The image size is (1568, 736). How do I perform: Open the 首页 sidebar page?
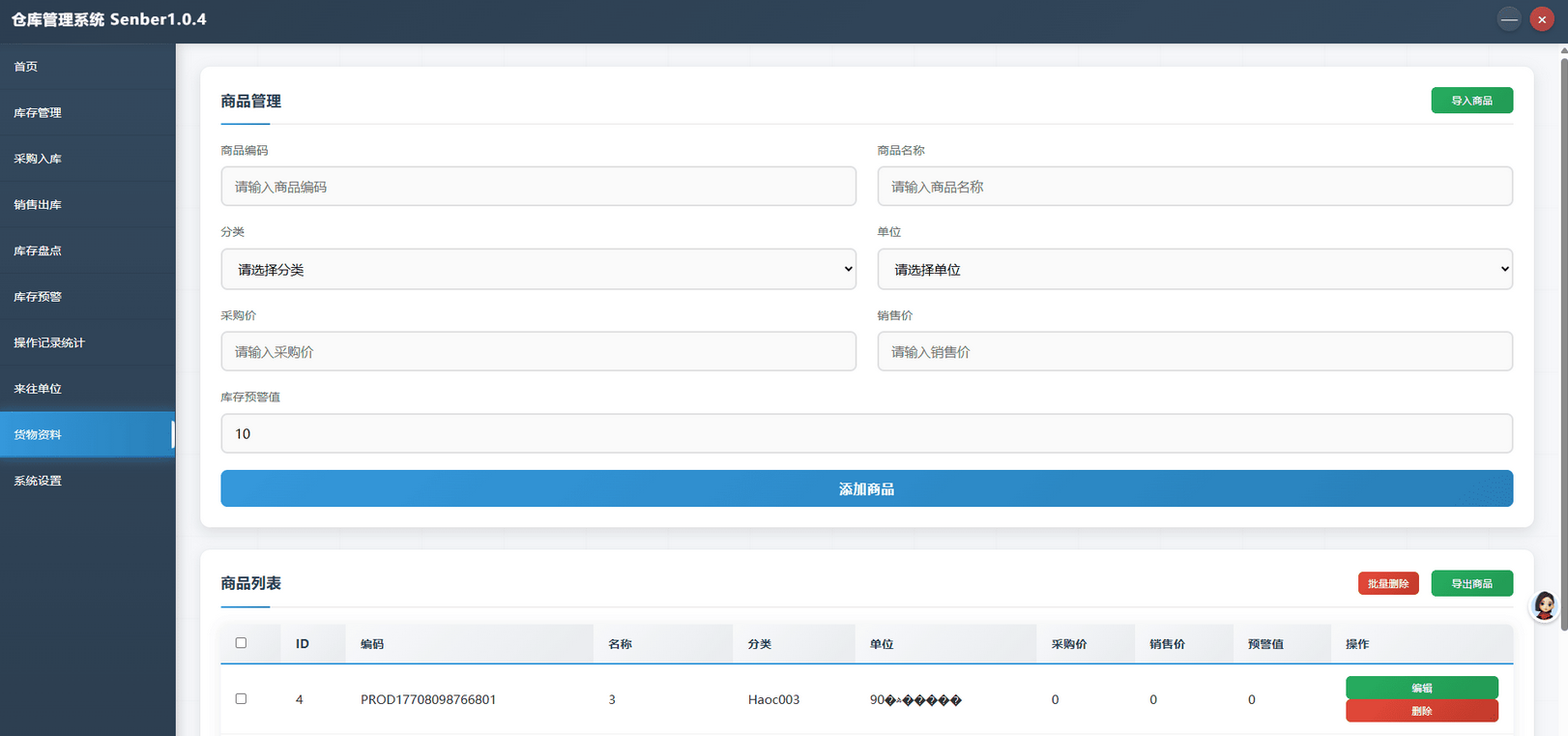[87, 67]
